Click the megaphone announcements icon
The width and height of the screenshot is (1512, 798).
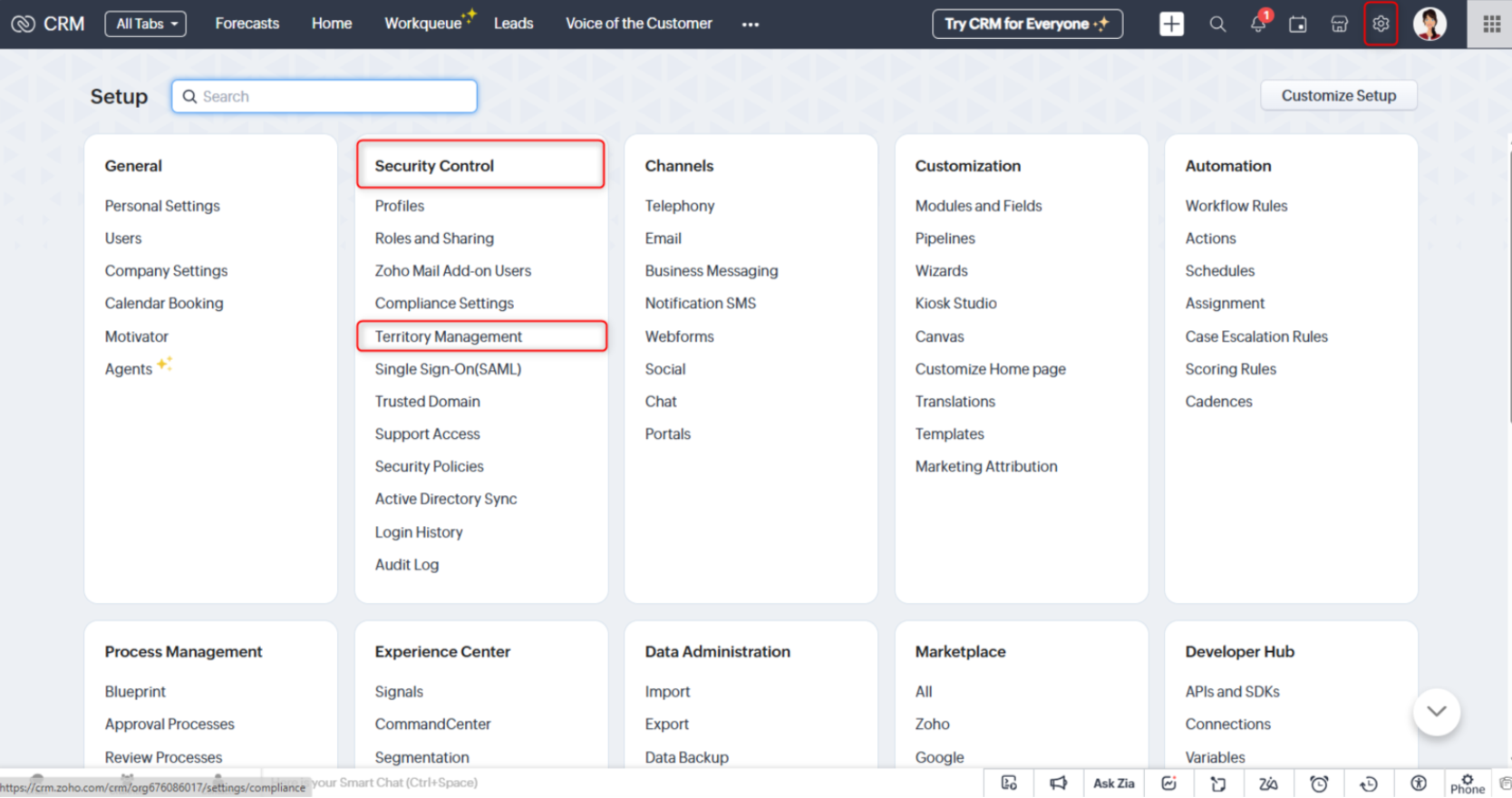click(1058, 783)
